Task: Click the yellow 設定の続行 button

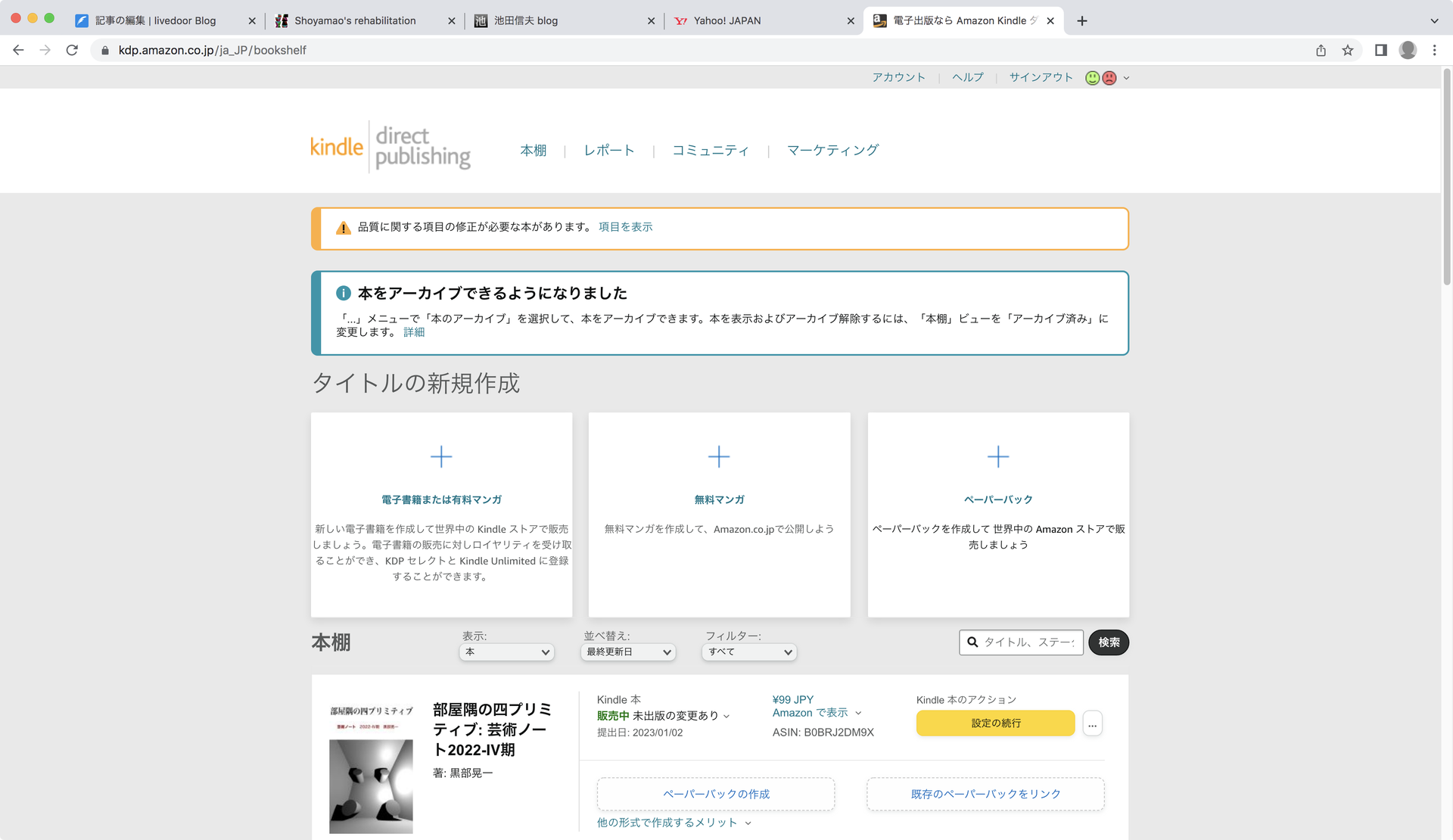Action: point(995,723)
